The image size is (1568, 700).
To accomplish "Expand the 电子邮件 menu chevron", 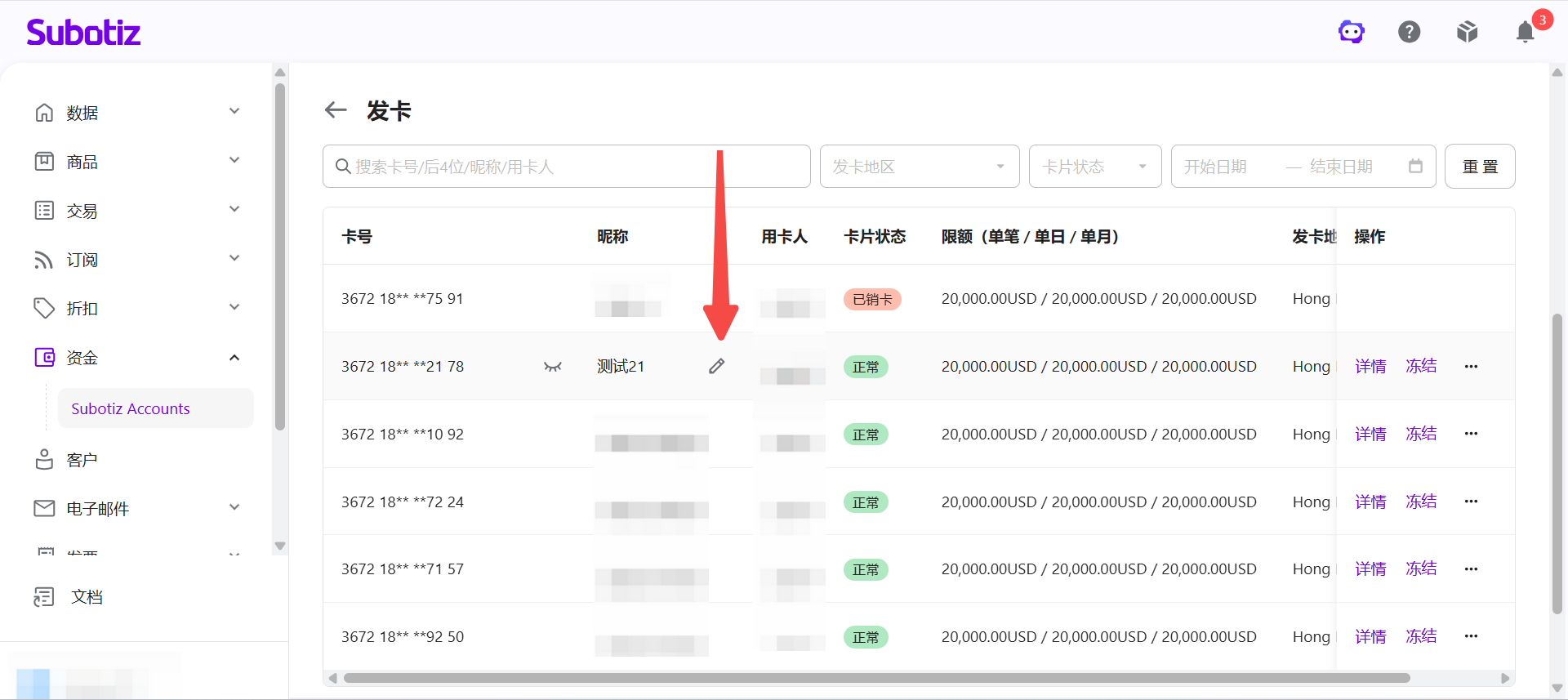I will point(234,507).
